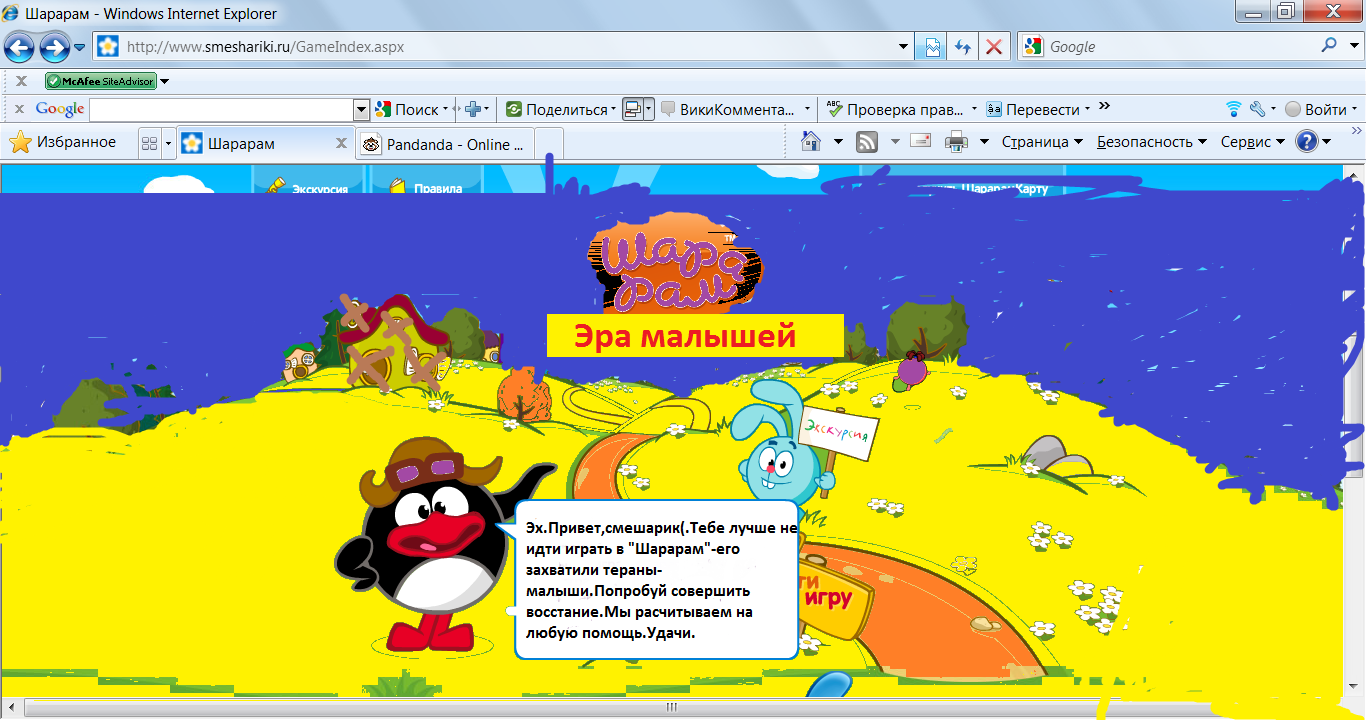This screenshot has height=720, width=1366.
Task: Click the horizontal scrollbar left arrow
Action: (x=13, y=709)
